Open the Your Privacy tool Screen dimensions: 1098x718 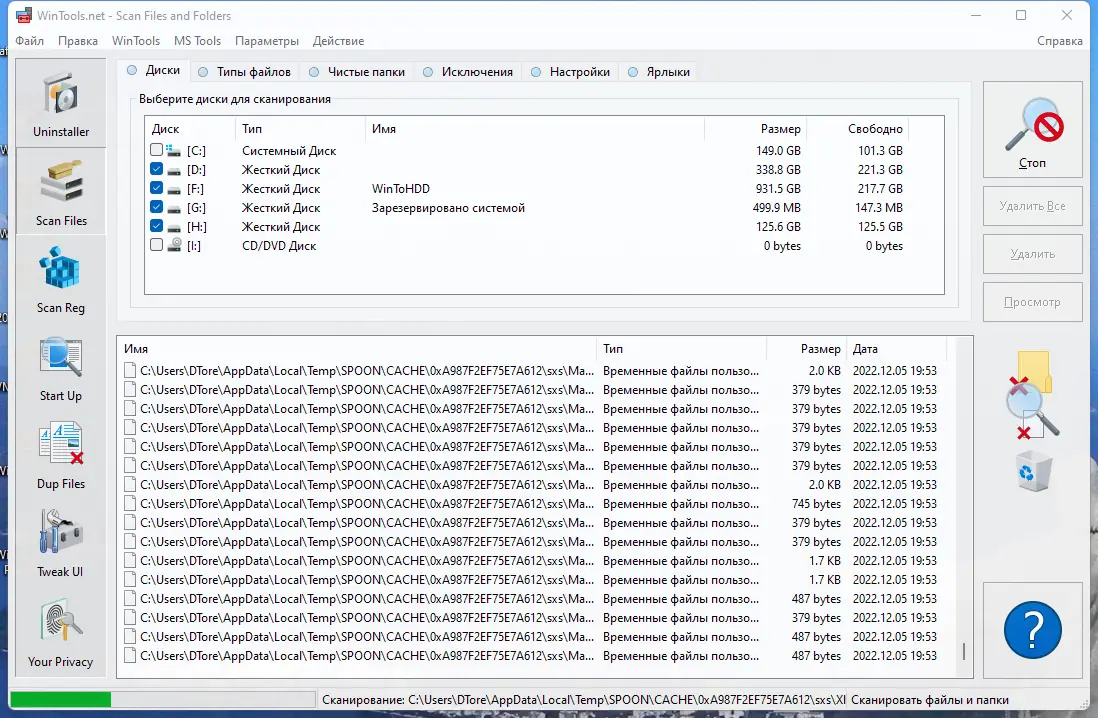61,633
